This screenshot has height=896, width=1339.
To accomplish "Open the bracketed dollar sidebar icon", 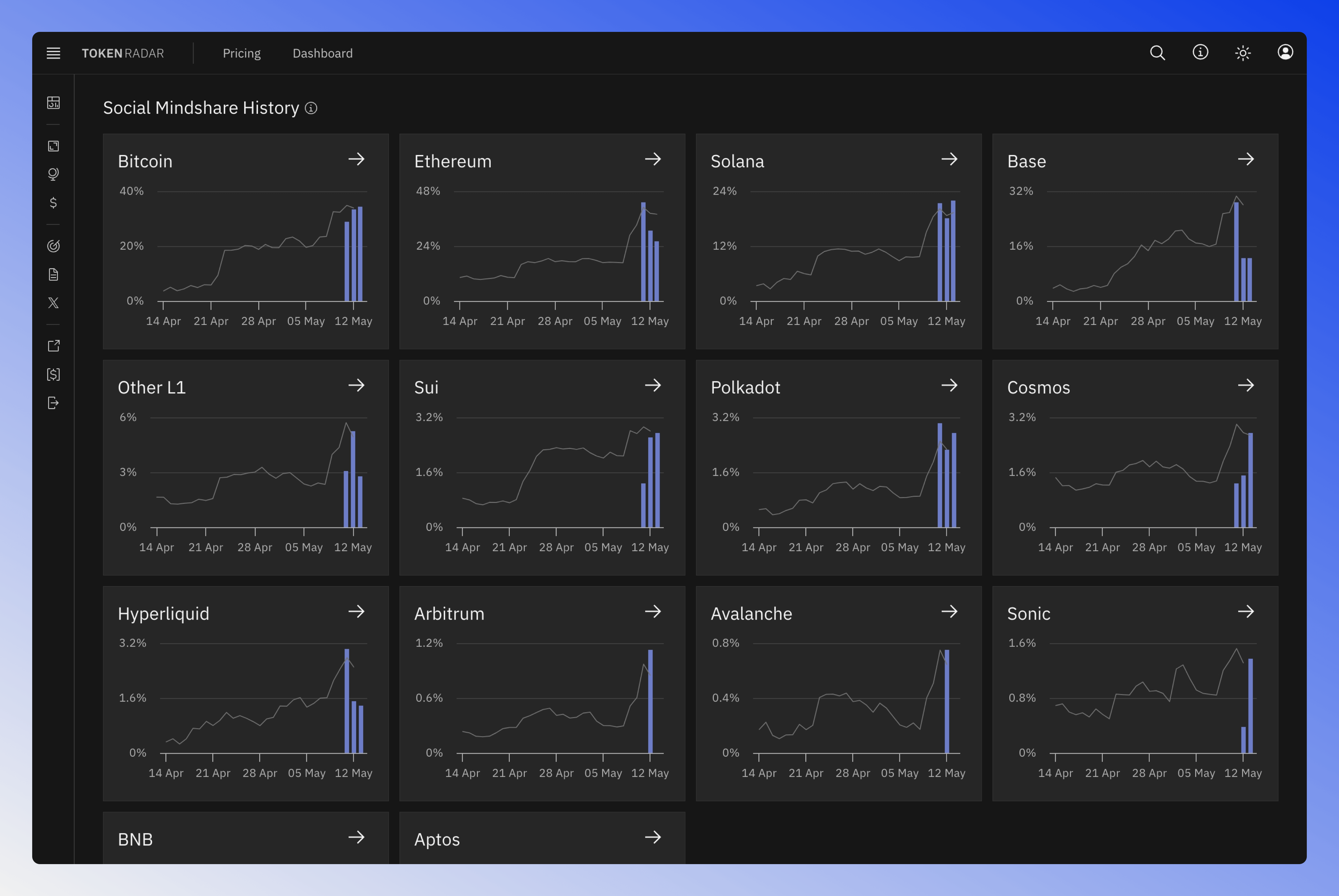I will [x=53, y=374].
